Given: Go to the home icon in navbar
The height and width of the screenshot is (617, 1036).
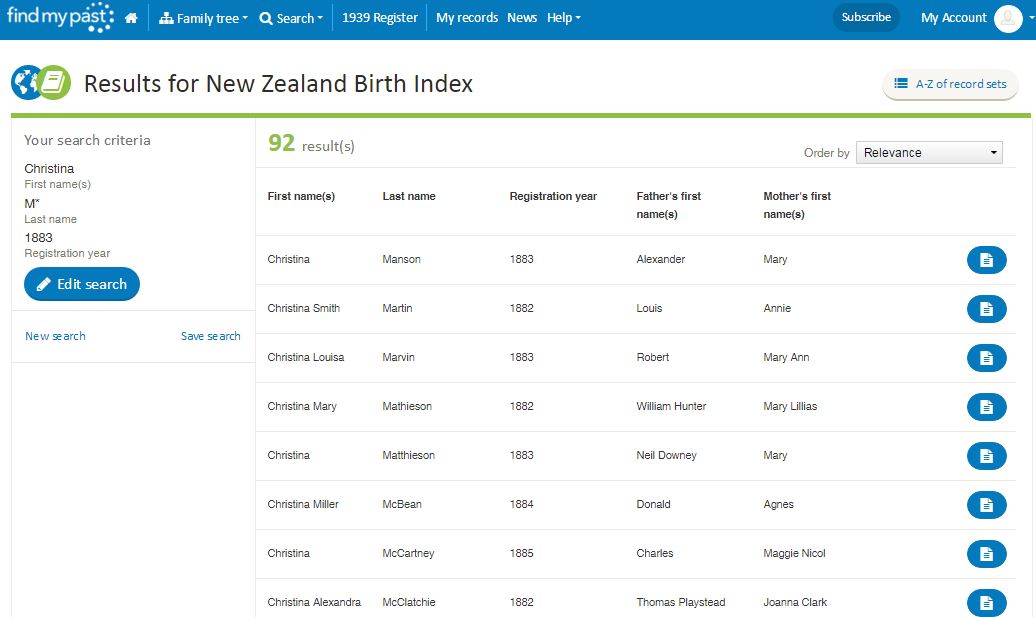Looking at the screenshot, I should (x=131, y=18).
